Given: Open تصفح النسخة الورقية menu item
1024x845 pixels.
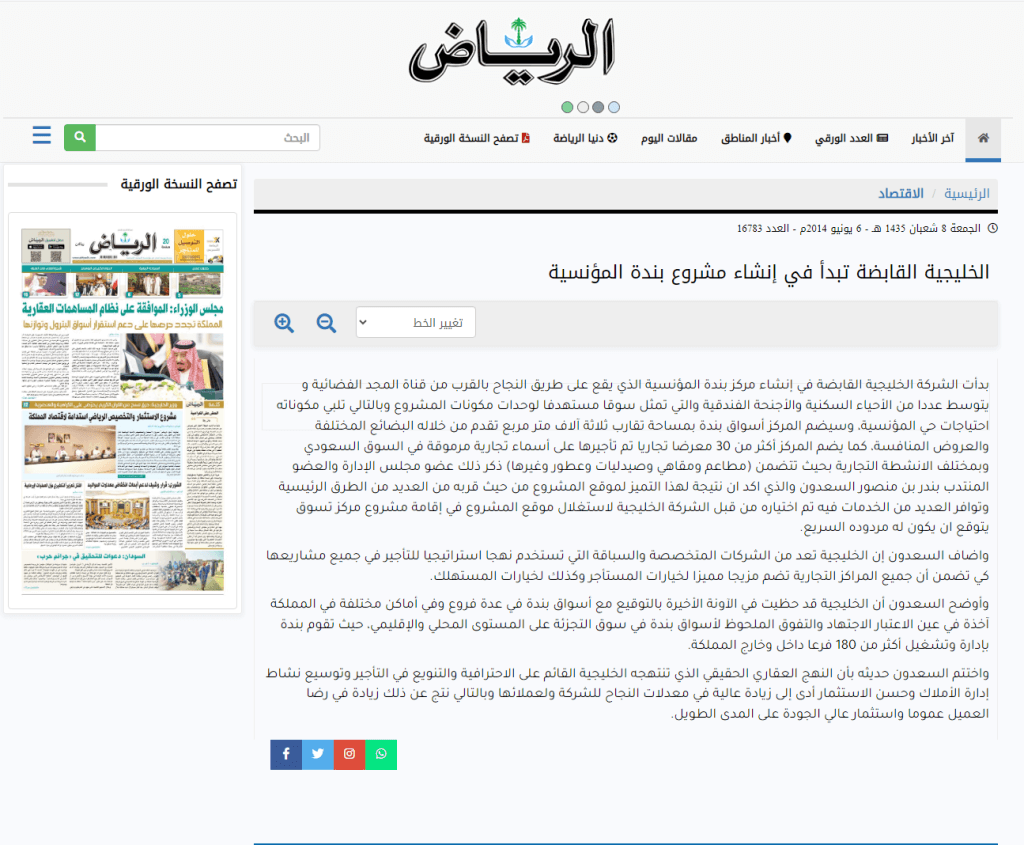Looking at the screenshot, I should [477, 138].
